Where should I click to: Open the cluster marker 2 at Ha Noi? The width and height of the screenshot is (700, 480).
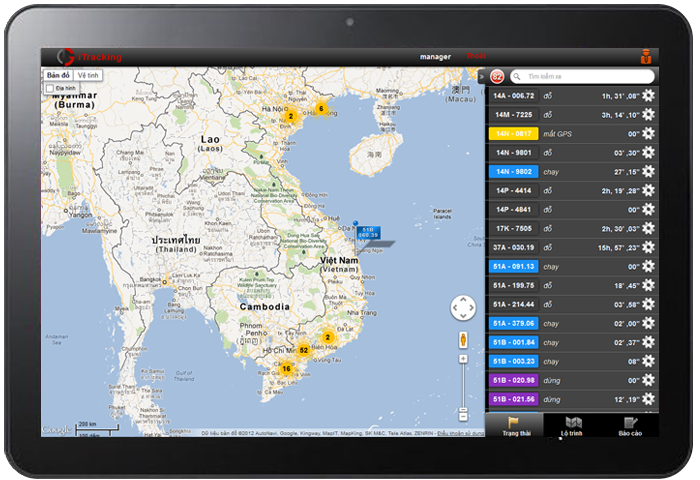tap(291, 116)
